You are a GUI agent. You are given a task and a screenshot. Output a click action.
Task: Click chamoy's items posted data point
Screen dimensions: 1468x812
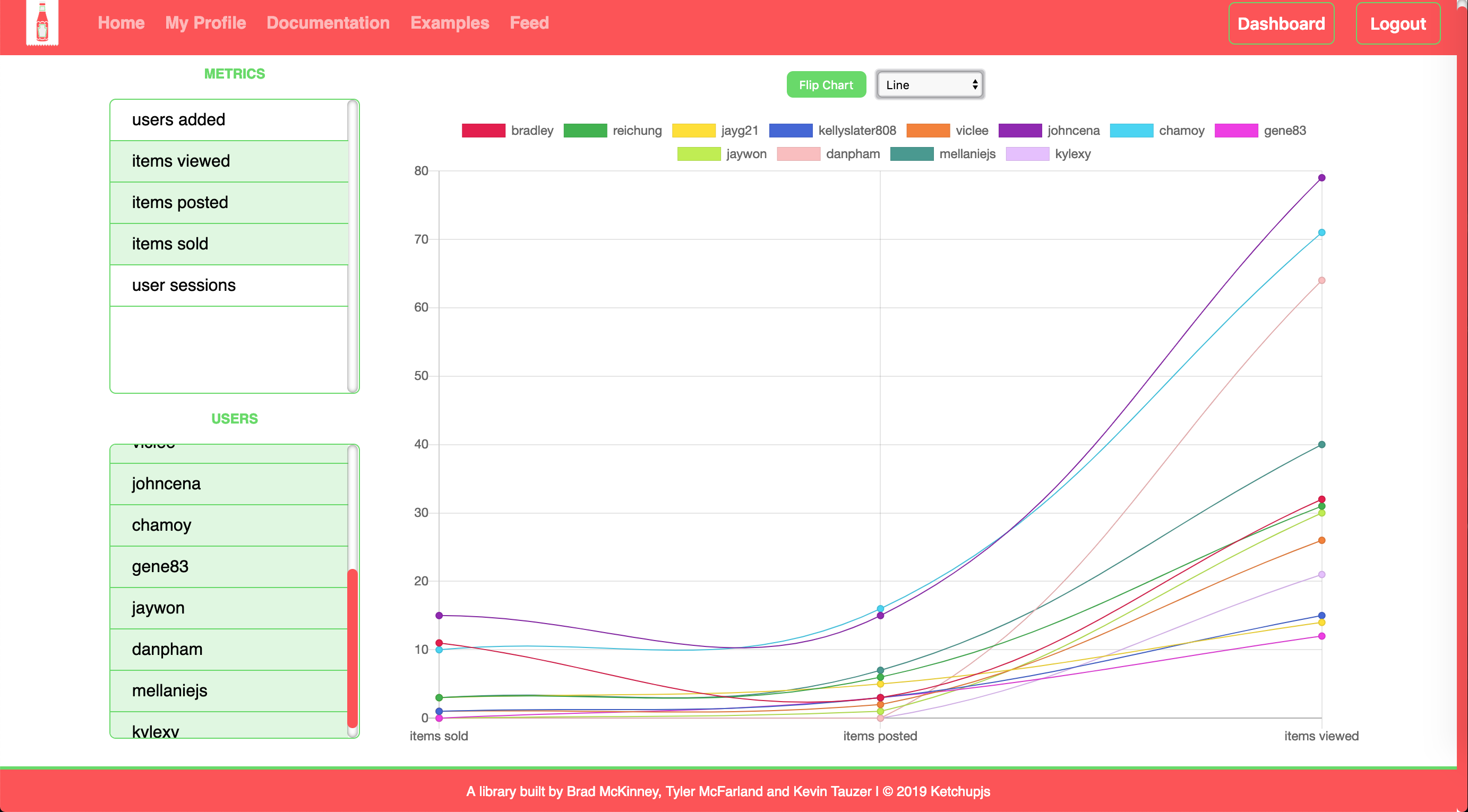pos(880,609)
